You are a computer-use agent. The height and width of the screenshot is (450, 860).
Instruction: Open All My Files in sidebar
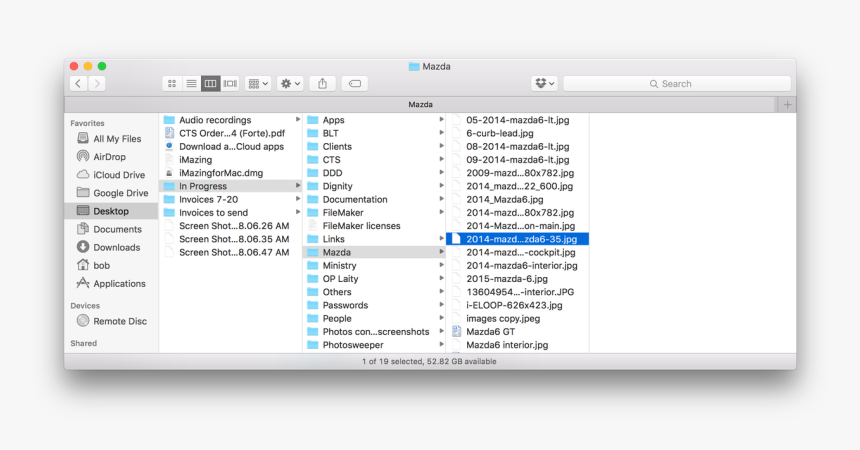[111, 138]
